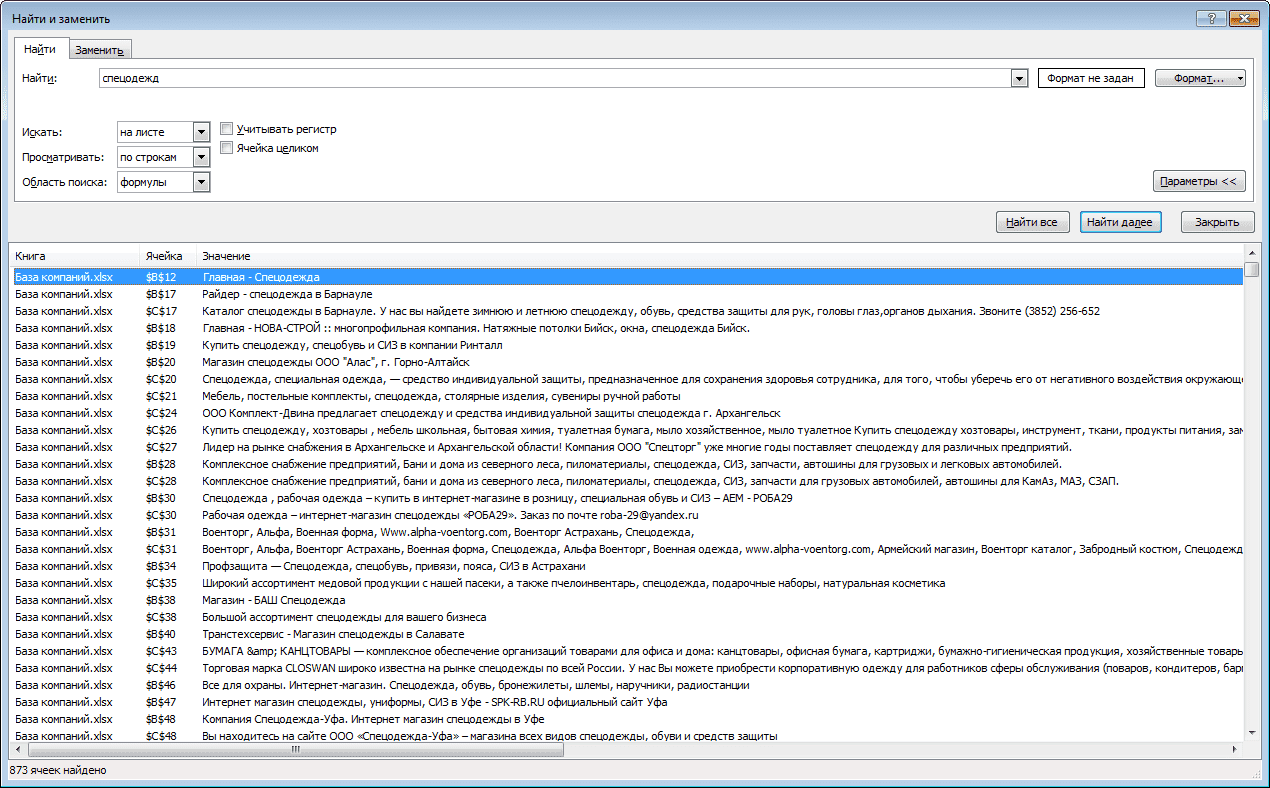
Task: Switch to the Найти tab
Action: point(40,49)
